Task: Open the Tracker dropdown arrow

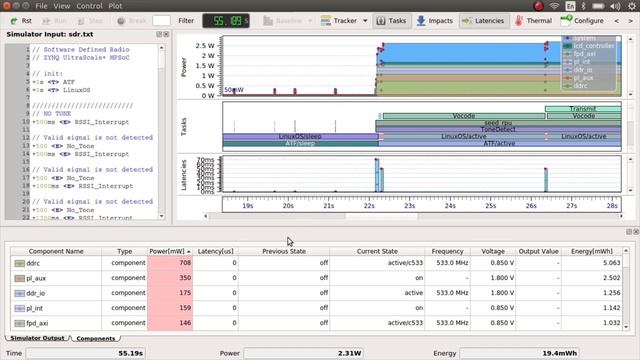Action: click(365, 21)
